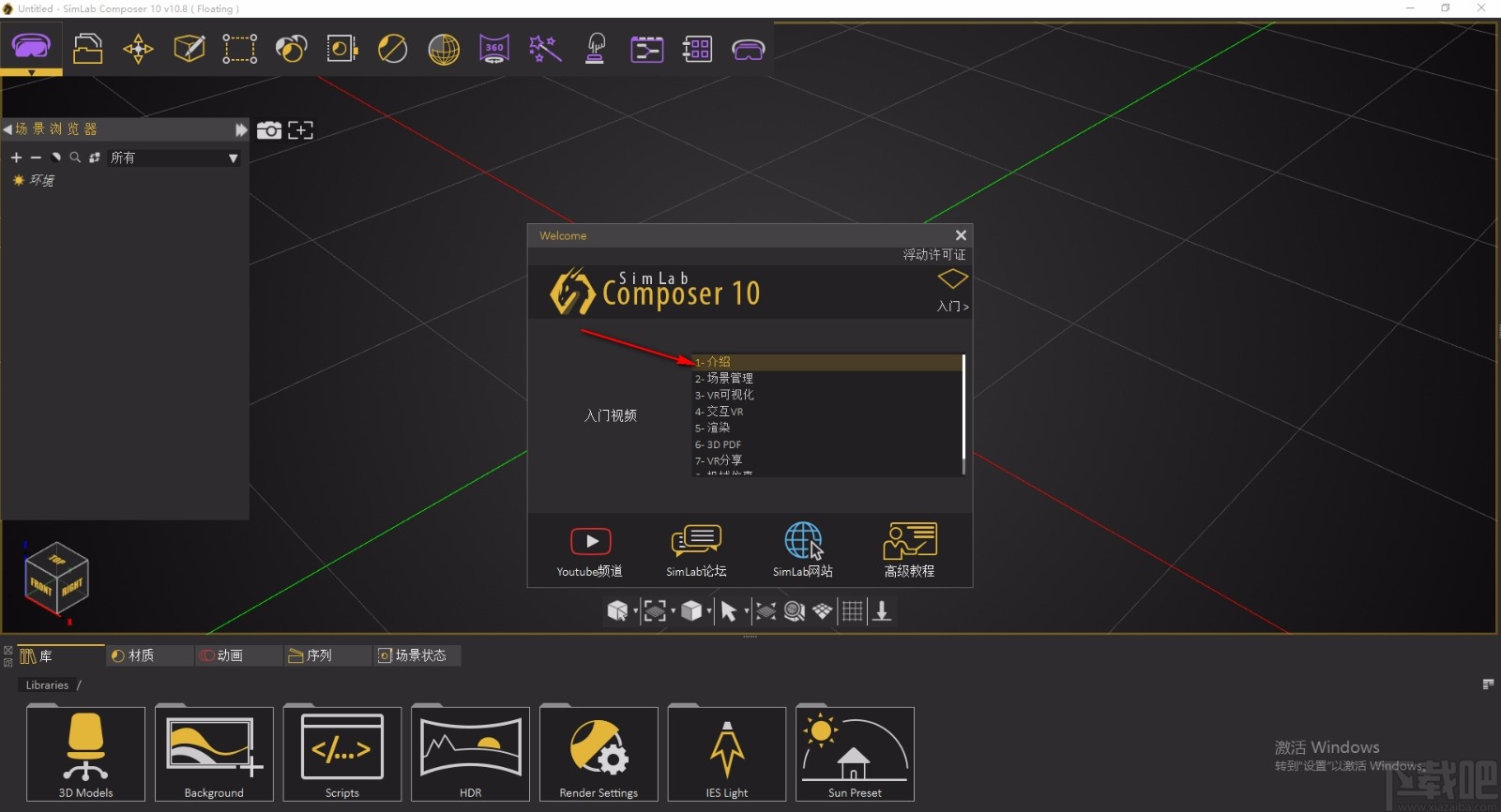This screenshot has height=812, width=1501.
Task: Click the fit-all expanding grid icon
Action: [x=766, y=611]
